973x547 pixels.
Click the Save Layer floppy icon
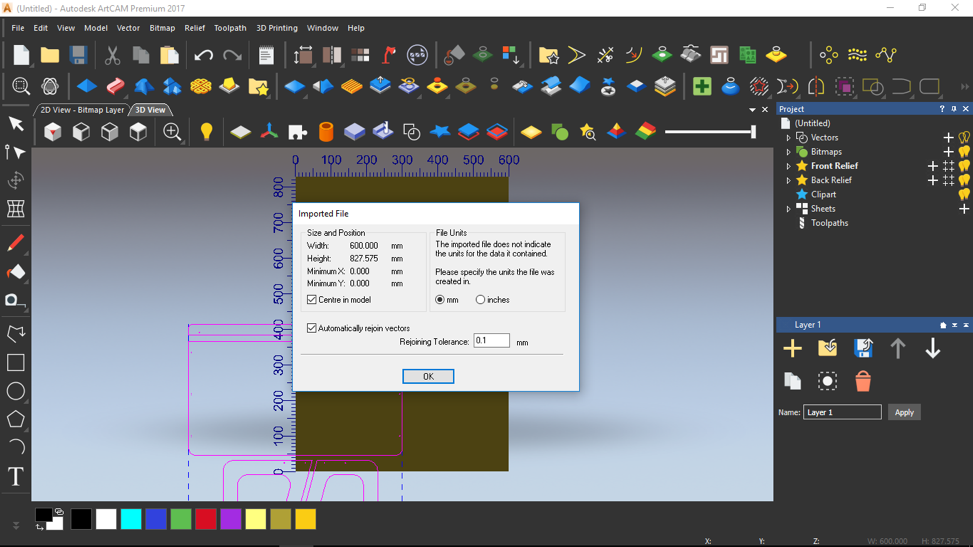[863, 348]
